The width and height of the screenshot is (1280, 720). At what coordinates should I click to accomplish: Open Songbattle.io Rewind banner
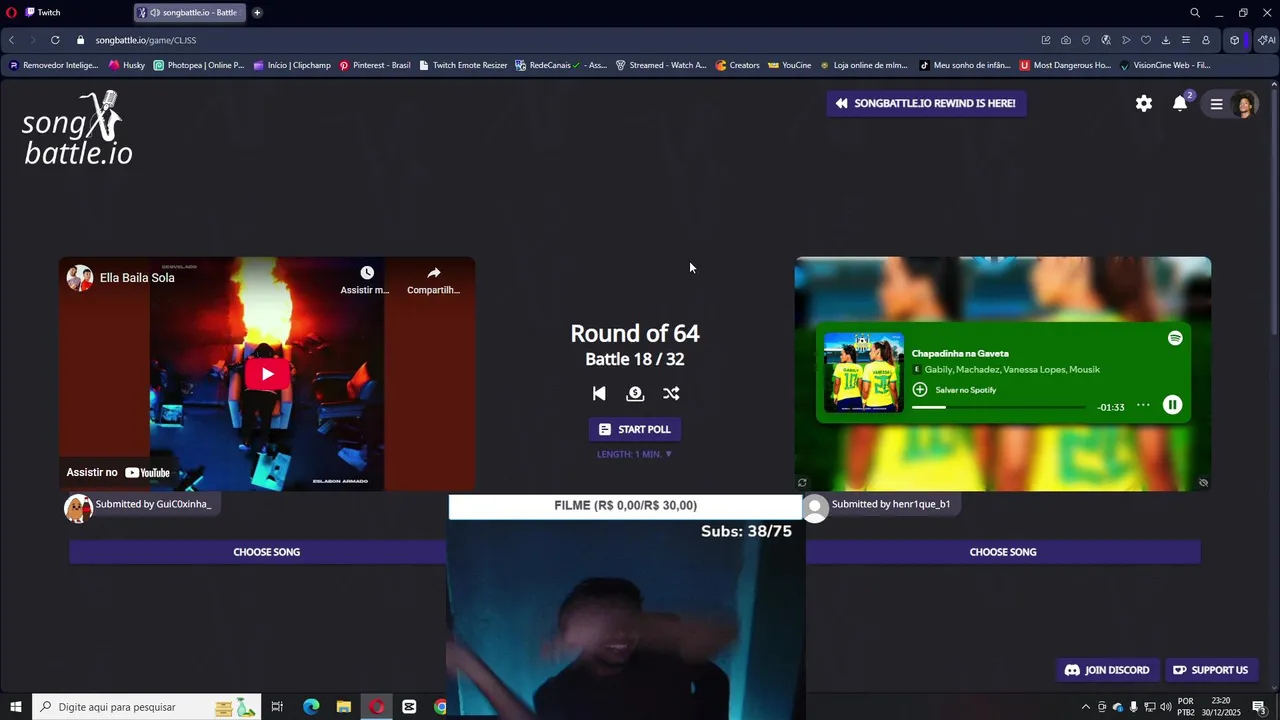pyautogui.click(x=926, y=103)
